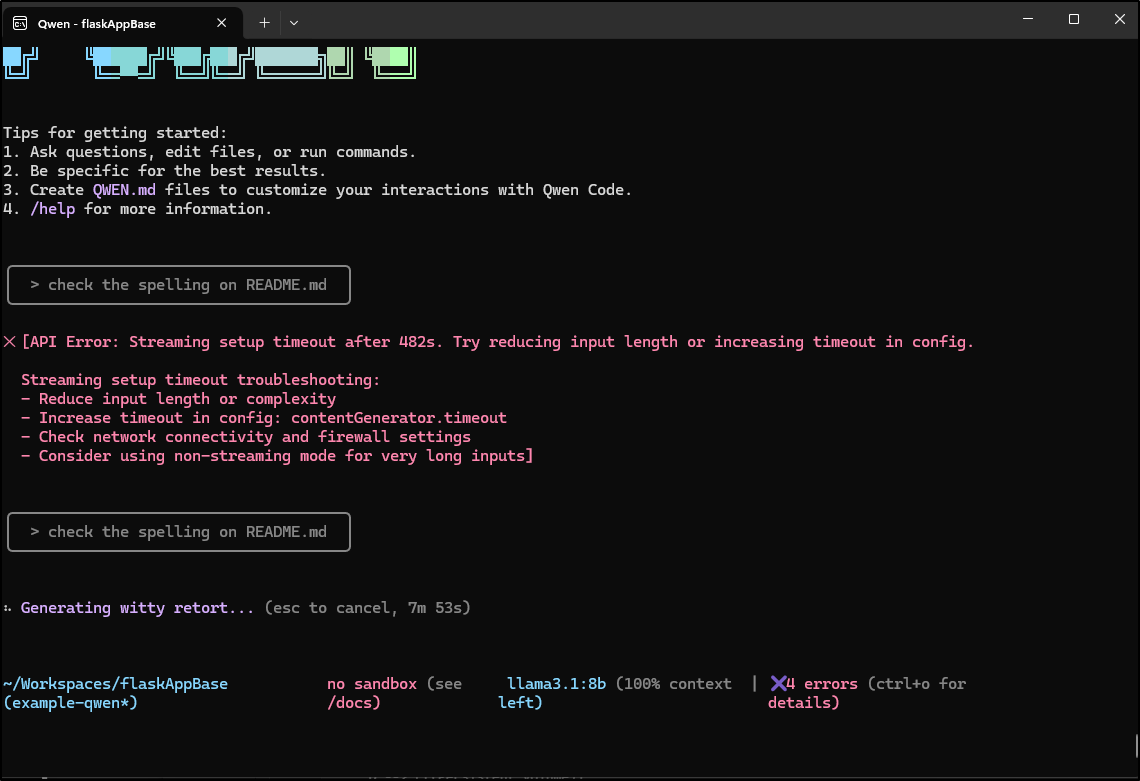The height and width of the screenshot is (781, 1140).
Task: Click the 'no sandbox' status text
Action: point(372,684)
